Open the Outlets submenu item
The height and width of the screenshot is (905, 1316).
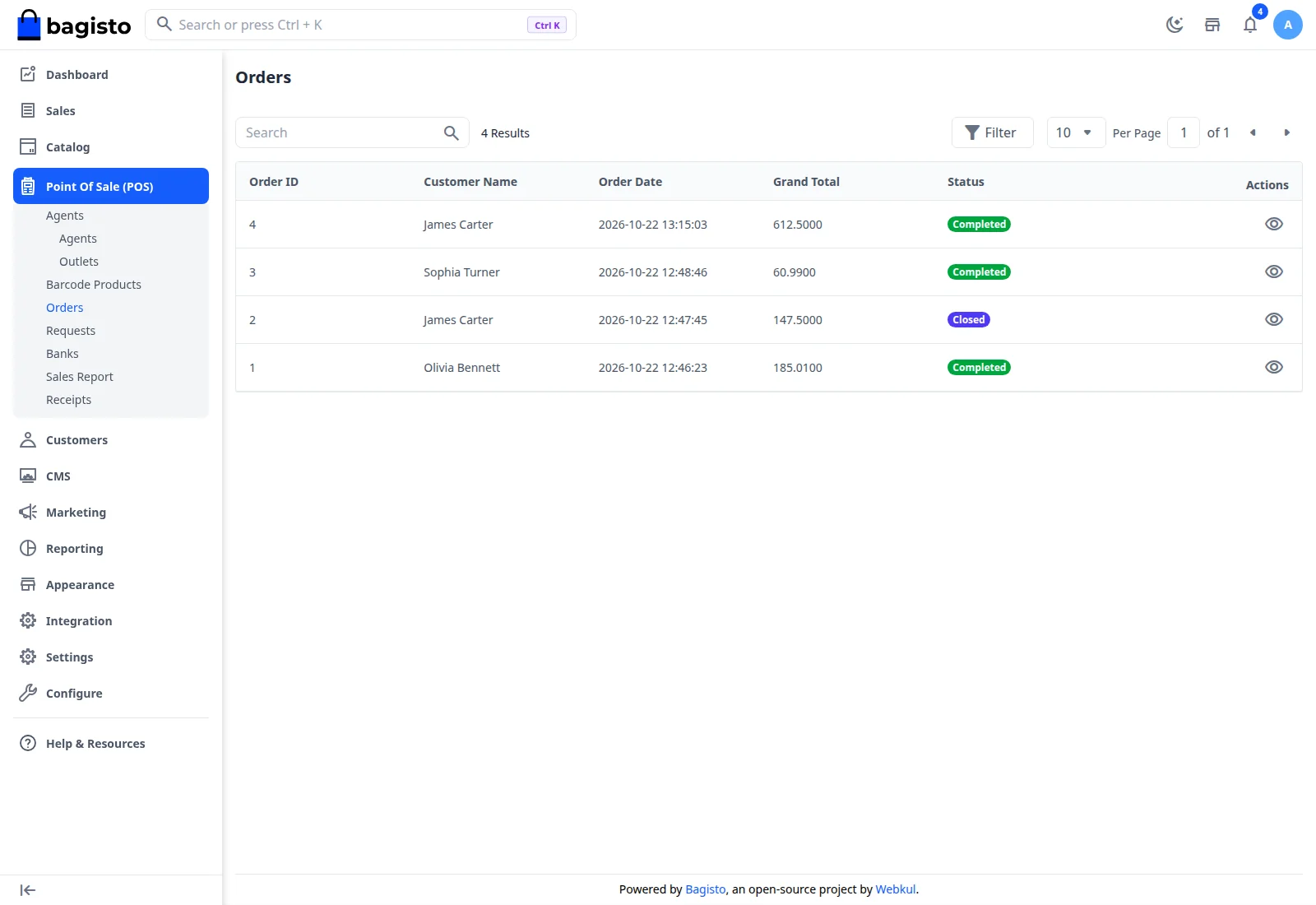click(x=79, y=262)
